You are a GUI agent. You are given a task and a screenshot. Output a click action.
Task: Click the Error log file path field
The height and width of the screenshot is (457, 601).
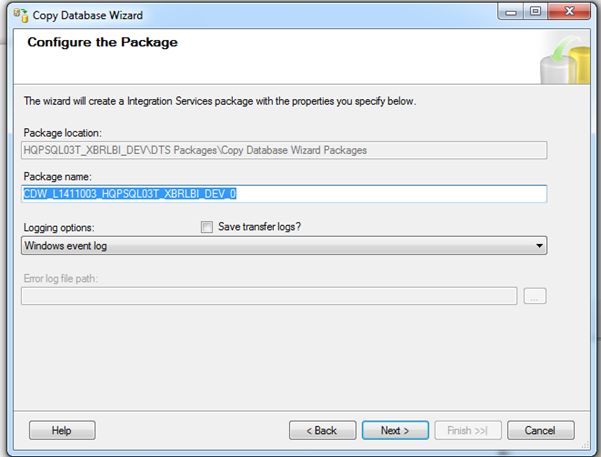pos(268,296)
